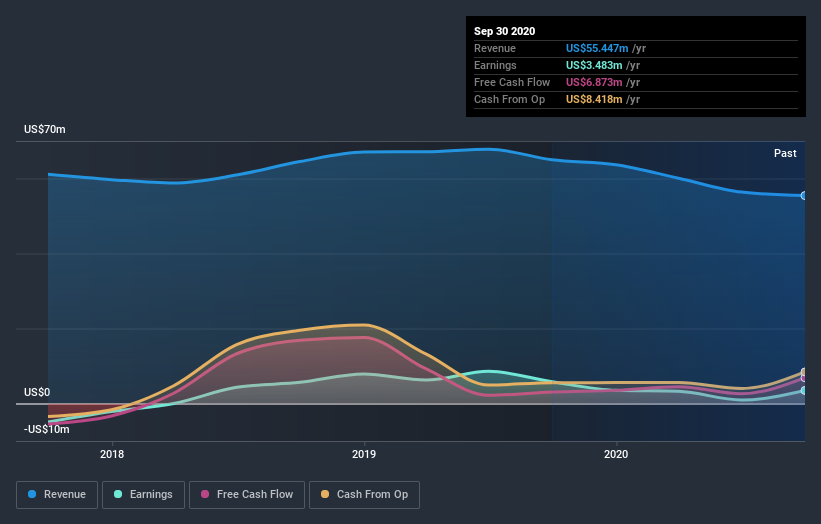Click the 2018 x-axis label
The image size is (821, 524).
tap(112, 454)
